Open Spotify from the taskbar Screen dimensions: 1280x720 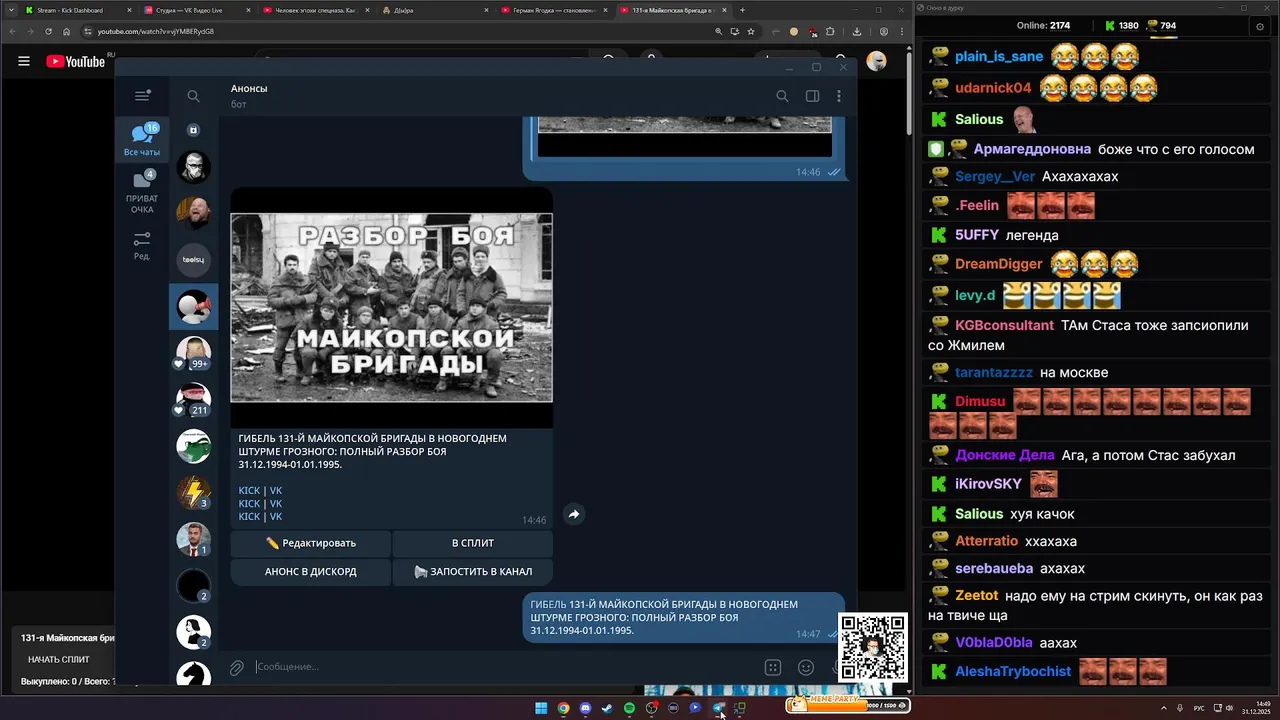[629, 708]
